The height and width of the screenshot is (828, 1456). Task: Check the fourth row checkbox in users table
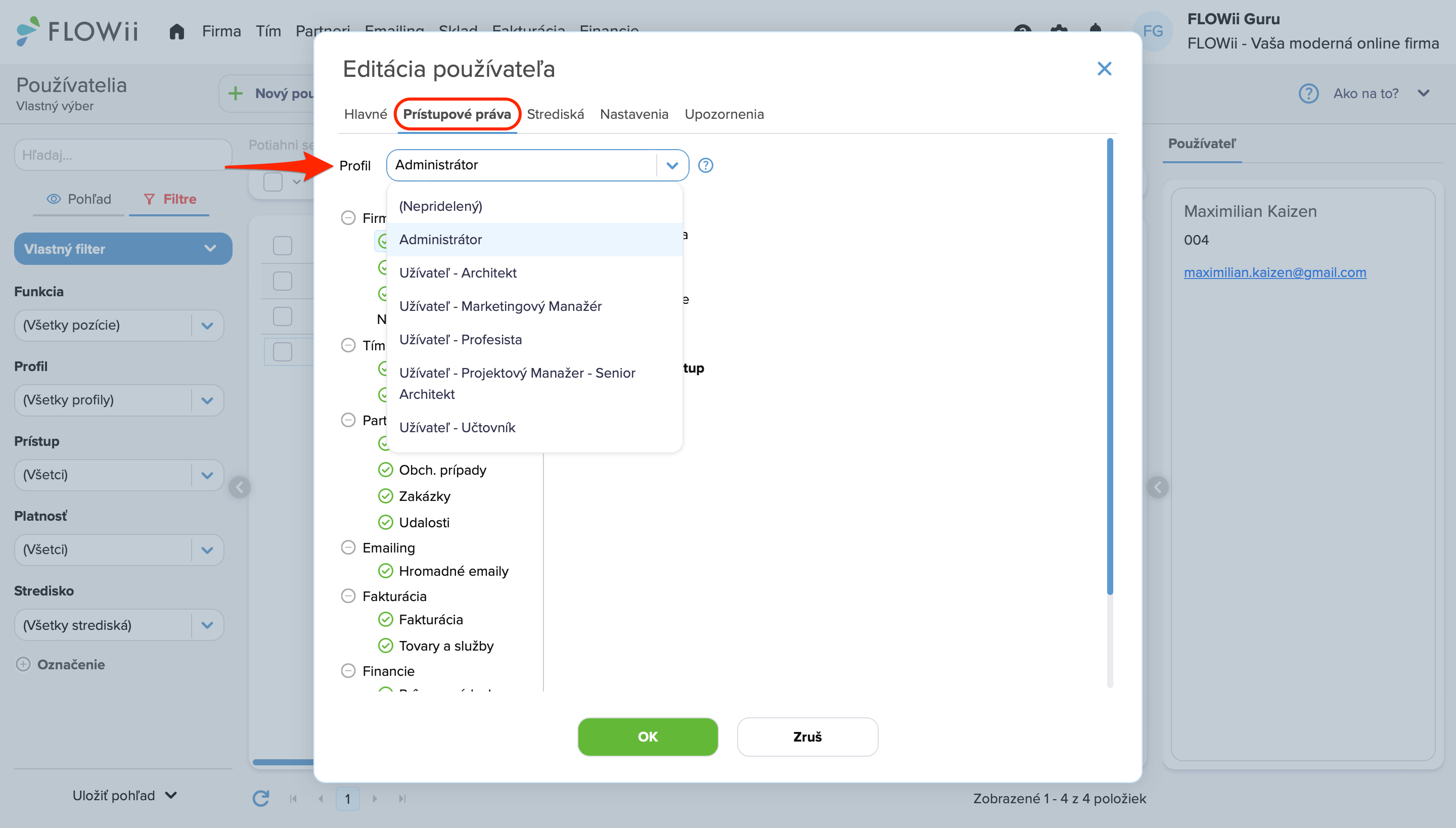click(x=283, y=351)
